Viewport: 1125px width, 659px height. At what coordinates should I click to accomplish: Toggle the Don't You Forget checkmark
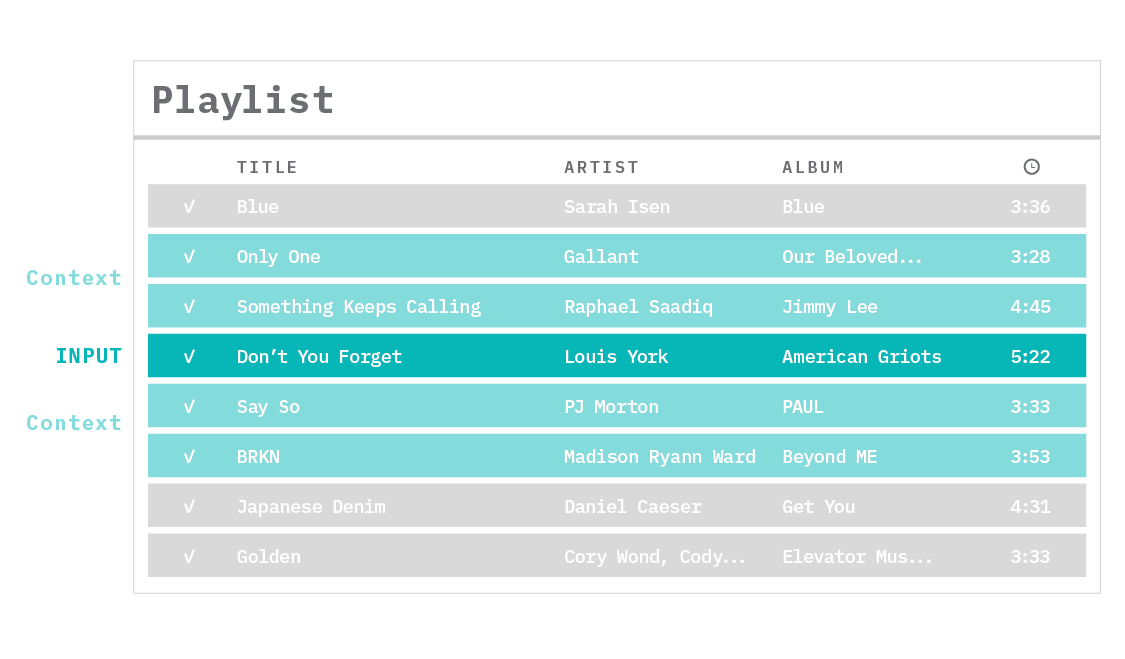click(189, 357)
